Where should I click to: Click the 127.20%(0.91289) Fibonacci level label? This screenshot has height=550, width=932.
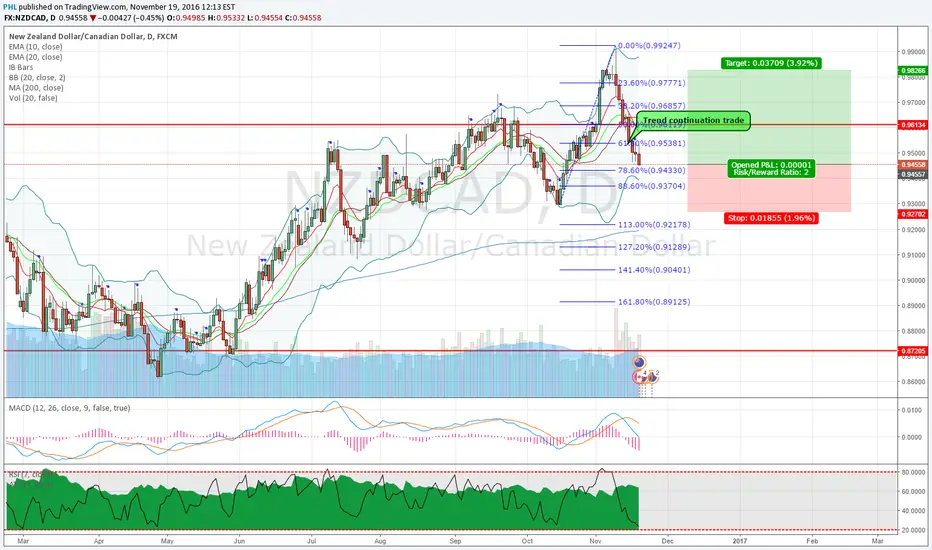pos(654,247)
